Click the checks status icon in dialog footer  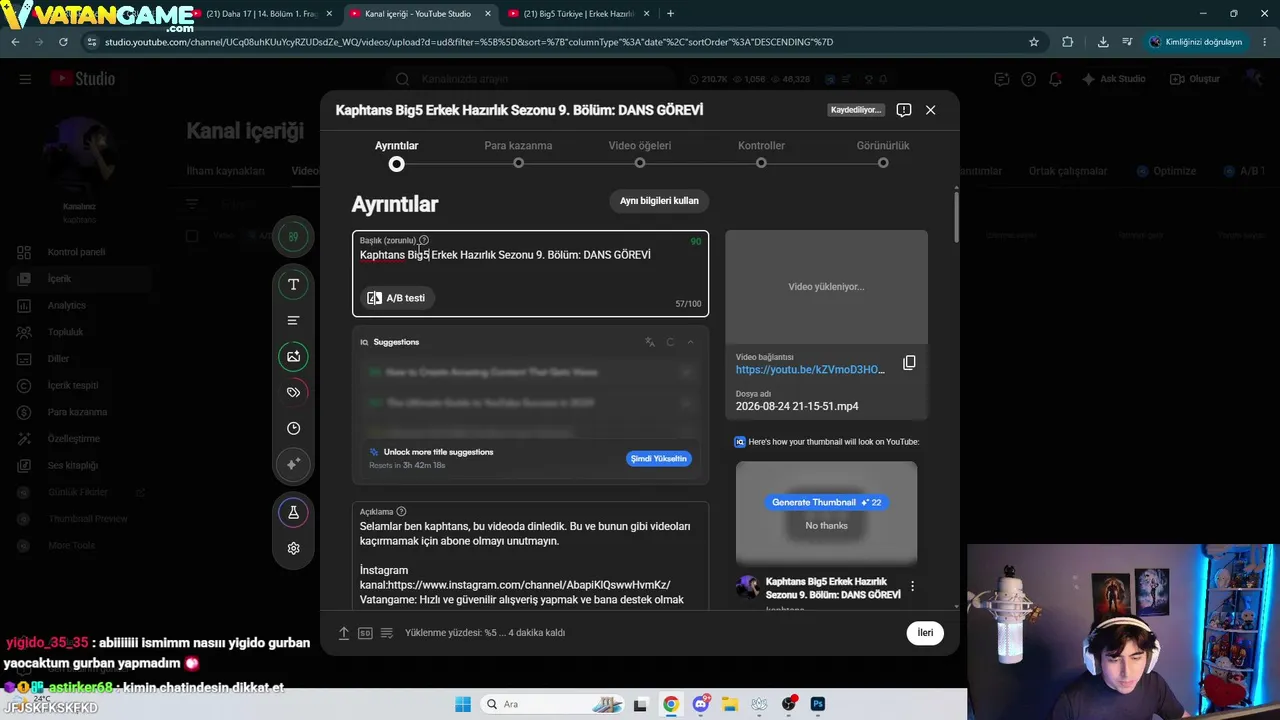coord(387,633)
